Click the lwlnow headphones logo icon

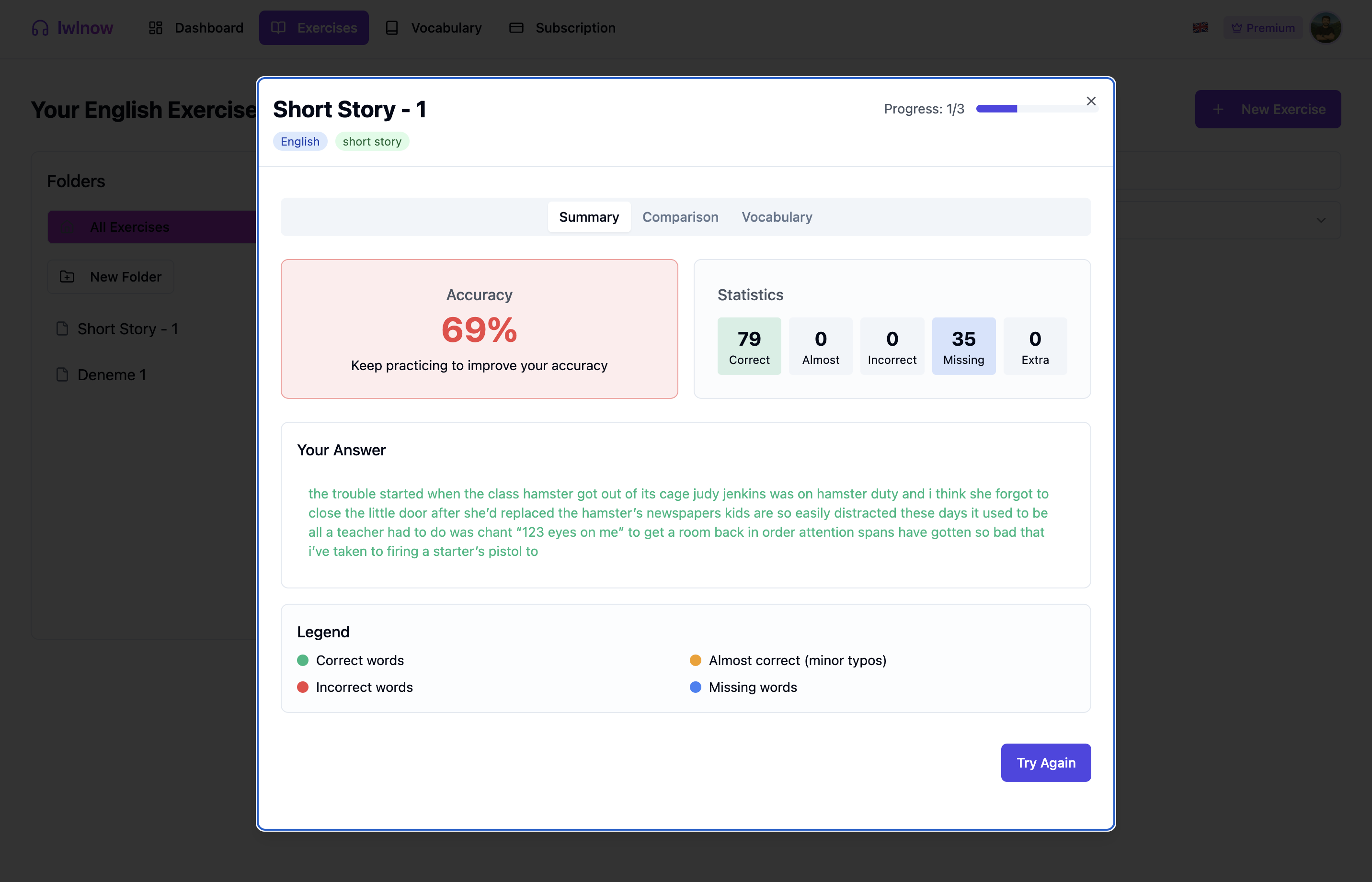tap(40, 28)
